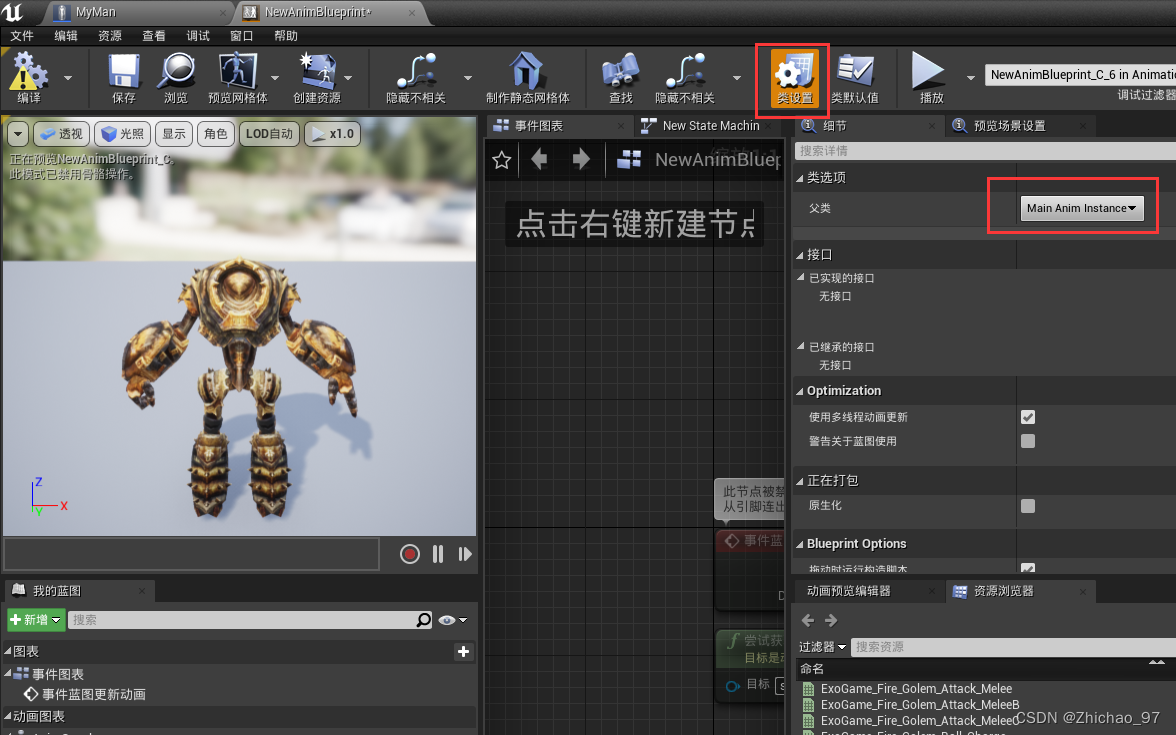Open the viewport options dropdown arrow
Image resolution: width=1176 pixels, height=735 pixels.
point(18,134)
